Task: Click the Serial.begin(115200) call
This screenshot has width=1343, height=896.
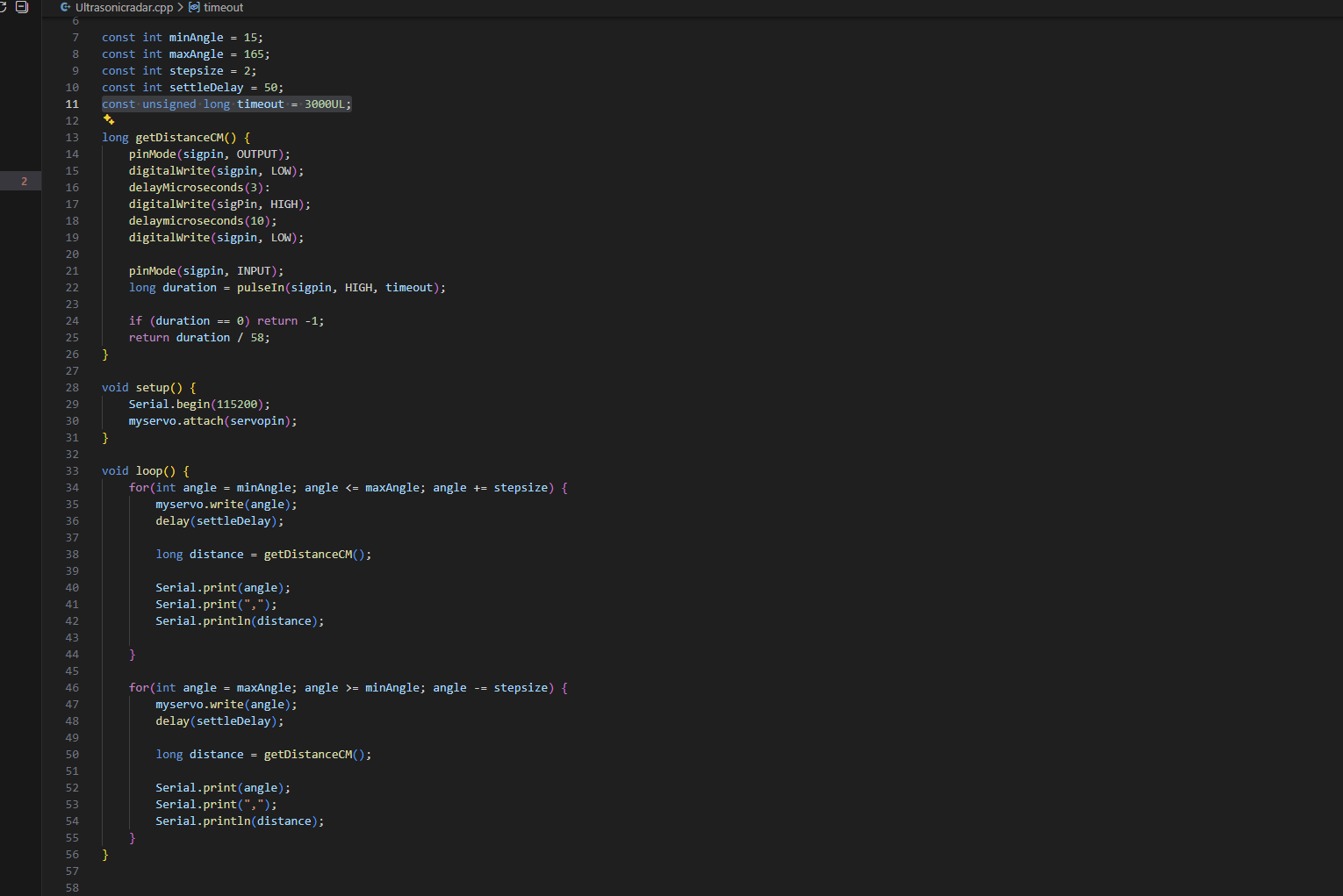Action: 198,404
